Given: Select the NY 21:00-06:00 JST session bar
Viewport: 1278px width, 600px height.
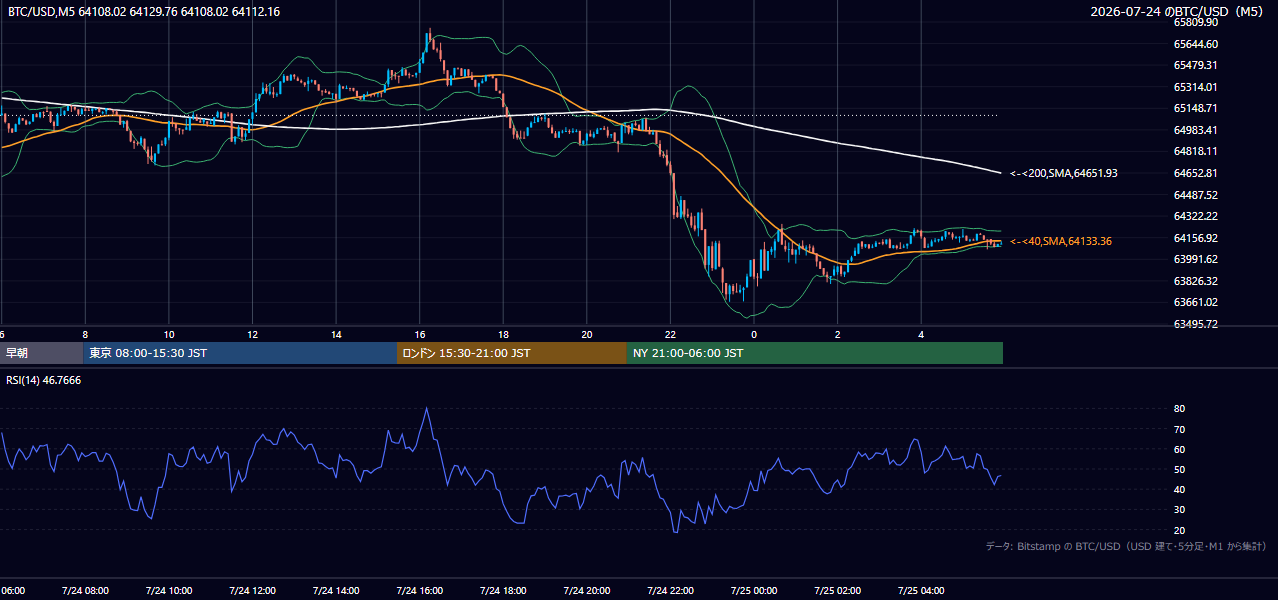Looking at the screenshot, I should [x=815, y=353].
